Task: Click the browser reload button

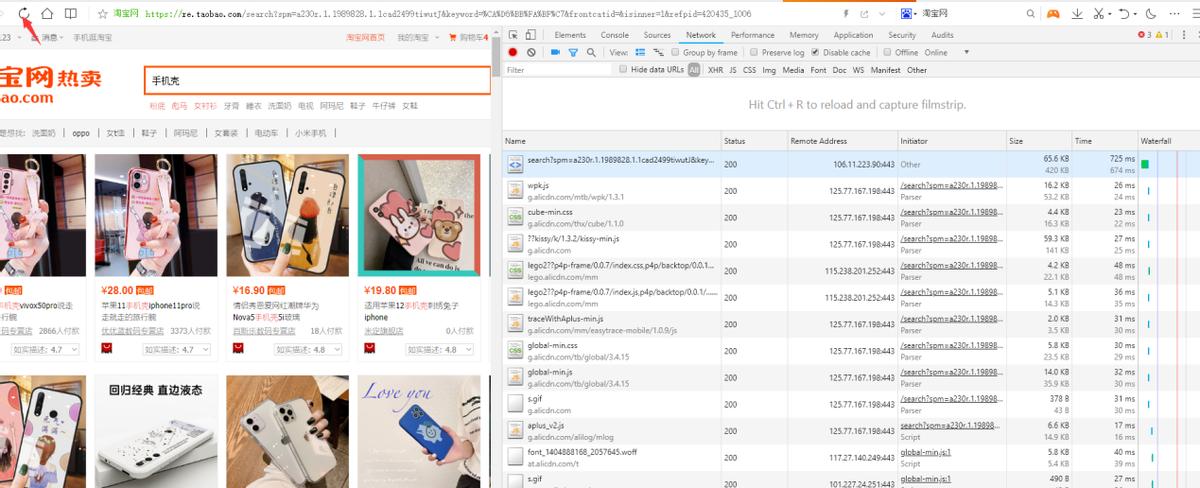Action: click(26, 14)
